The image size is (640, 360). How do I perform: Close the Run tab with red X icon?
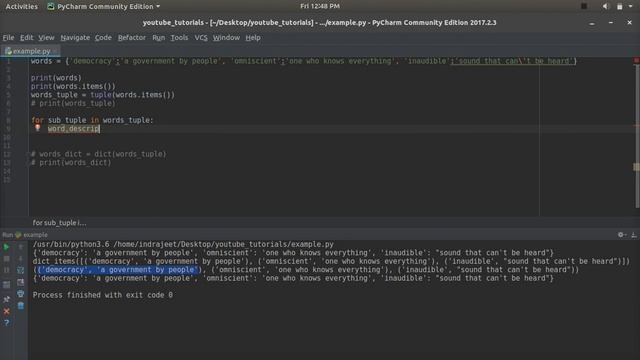click(x=6, y=311)
